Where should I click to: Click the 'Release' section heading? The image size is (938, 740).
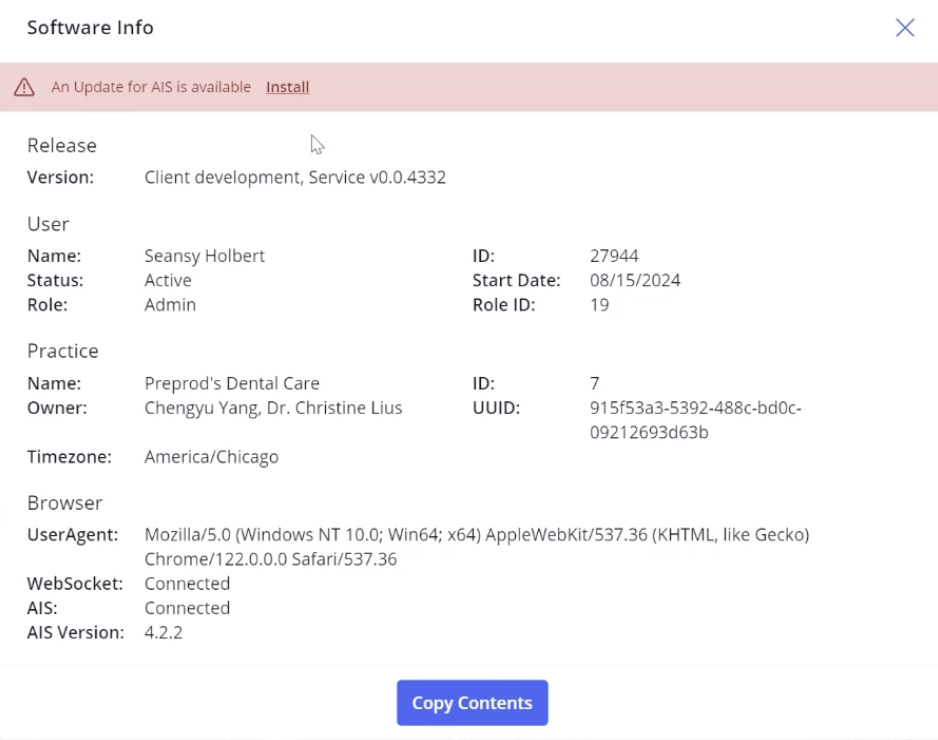pos(62,145)
